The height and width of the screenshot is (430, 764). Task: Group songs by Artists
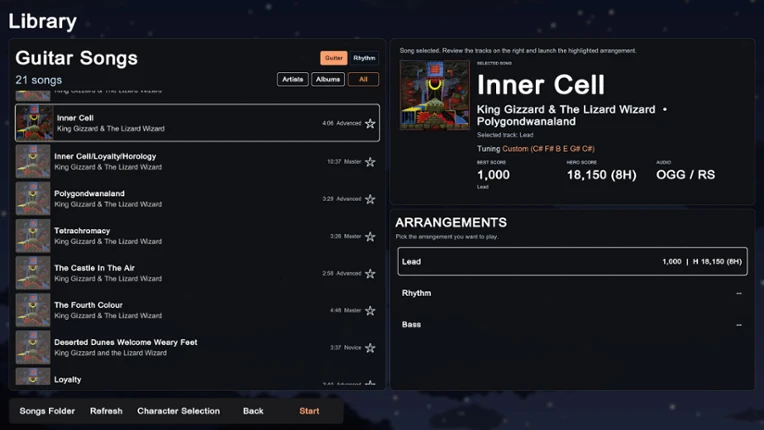tap(292, 79)
